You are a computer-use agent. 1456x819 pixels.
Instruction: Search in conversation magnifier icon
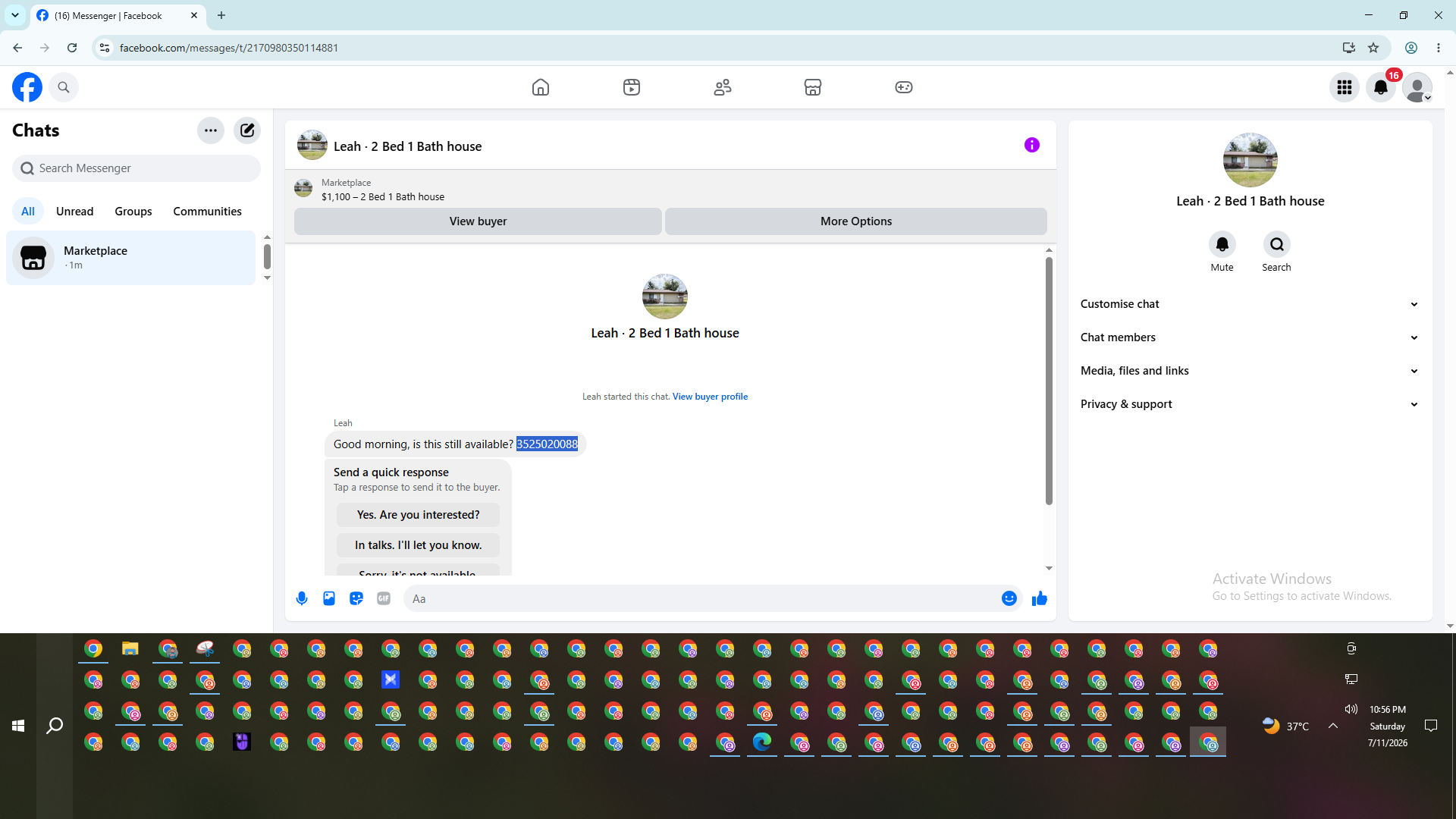point(1277,244)
